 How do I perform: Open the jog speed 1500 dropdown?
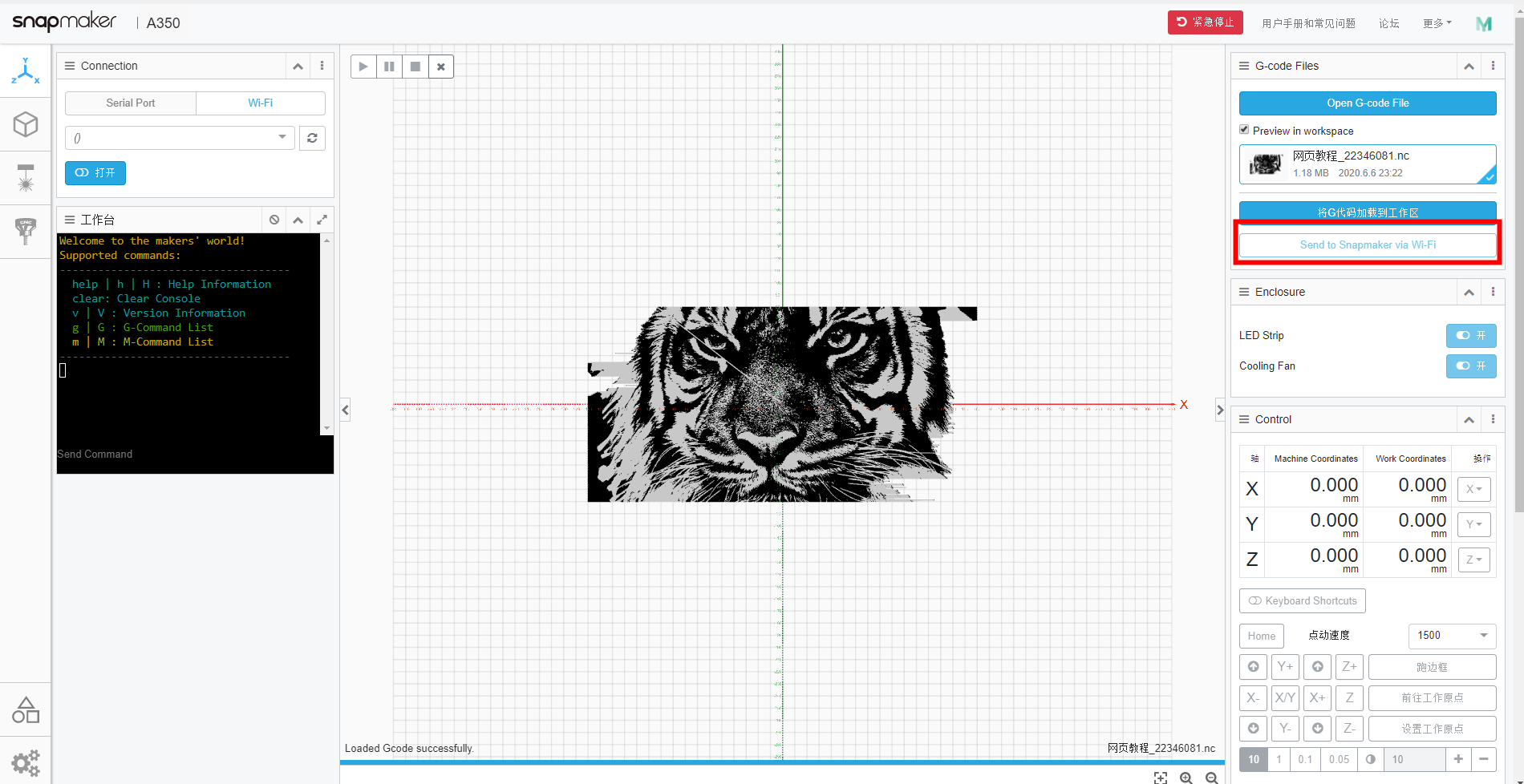(x=1453, y=636)
